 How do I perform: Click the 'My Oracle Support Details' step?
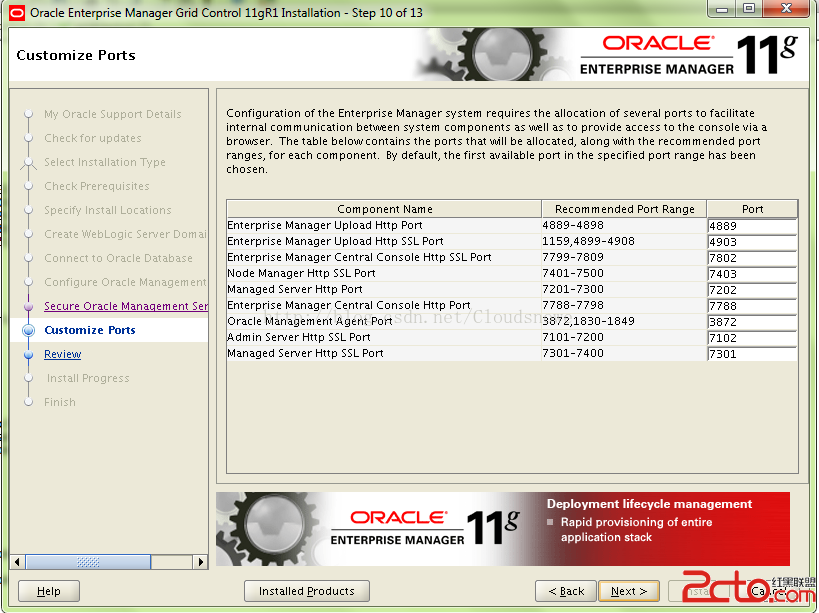click(x=113, y=114)
